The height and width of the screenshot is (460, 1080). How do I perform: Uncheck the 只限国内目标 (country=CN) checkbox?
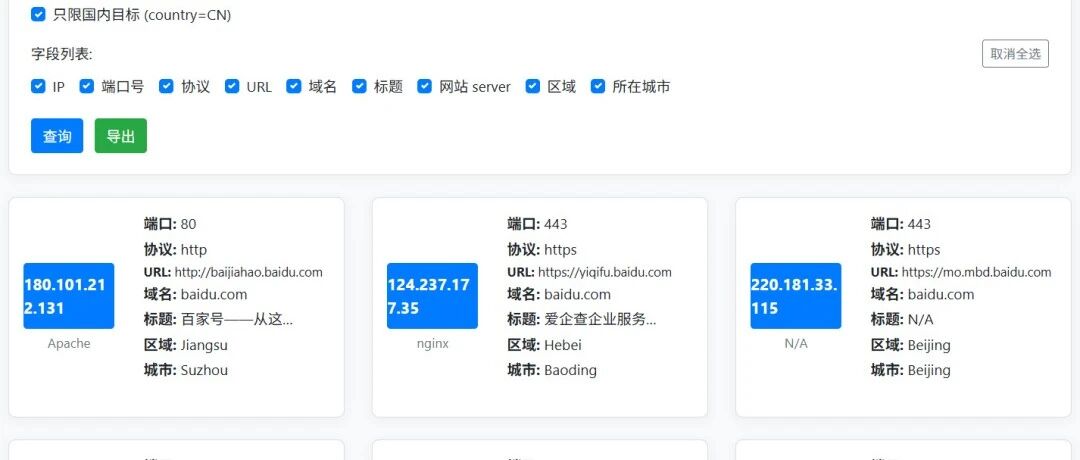tap(39, 14)
